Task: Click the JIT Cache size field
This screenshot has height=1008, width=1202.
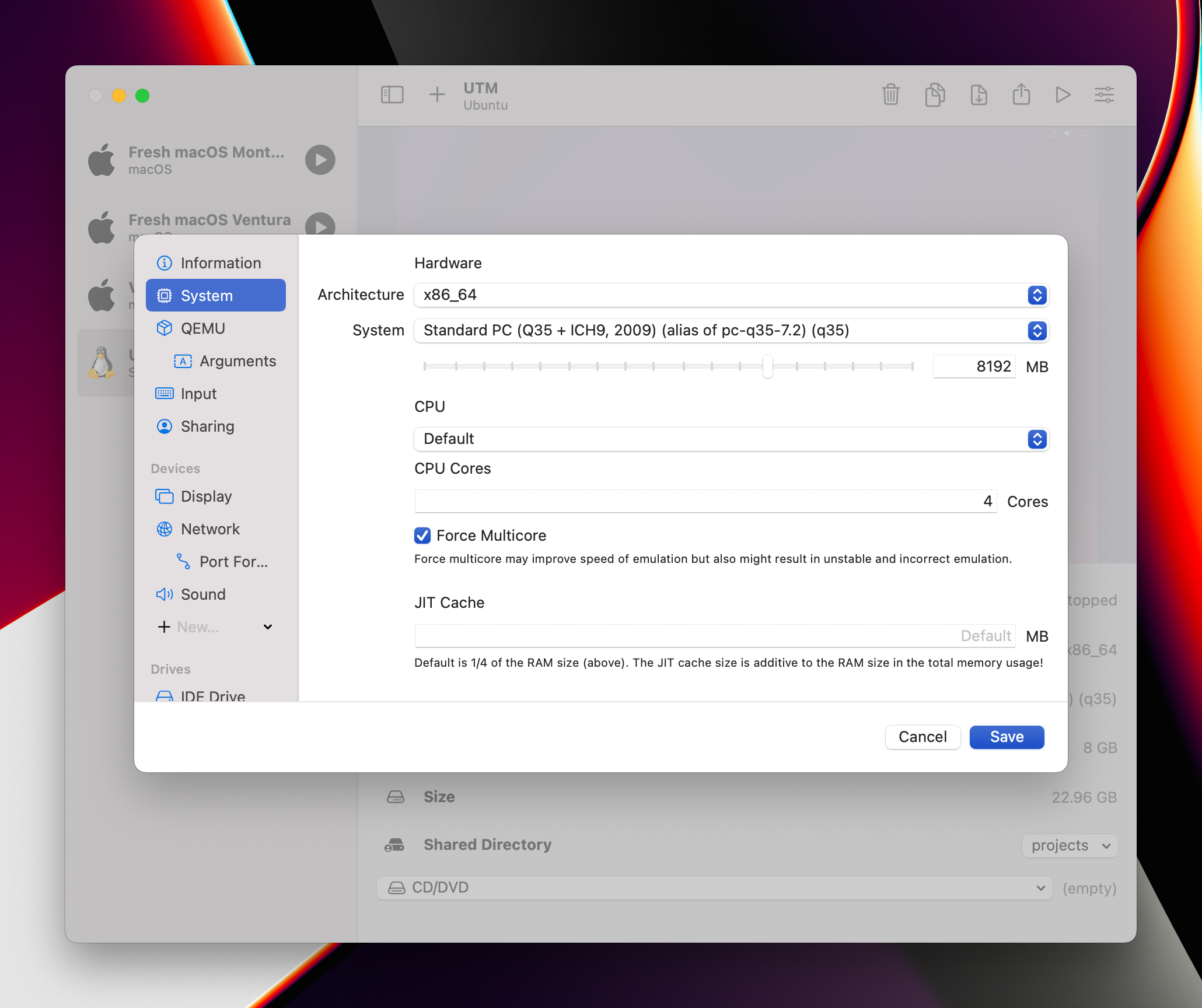Action: pyautogui.click(x=715, y=636)
